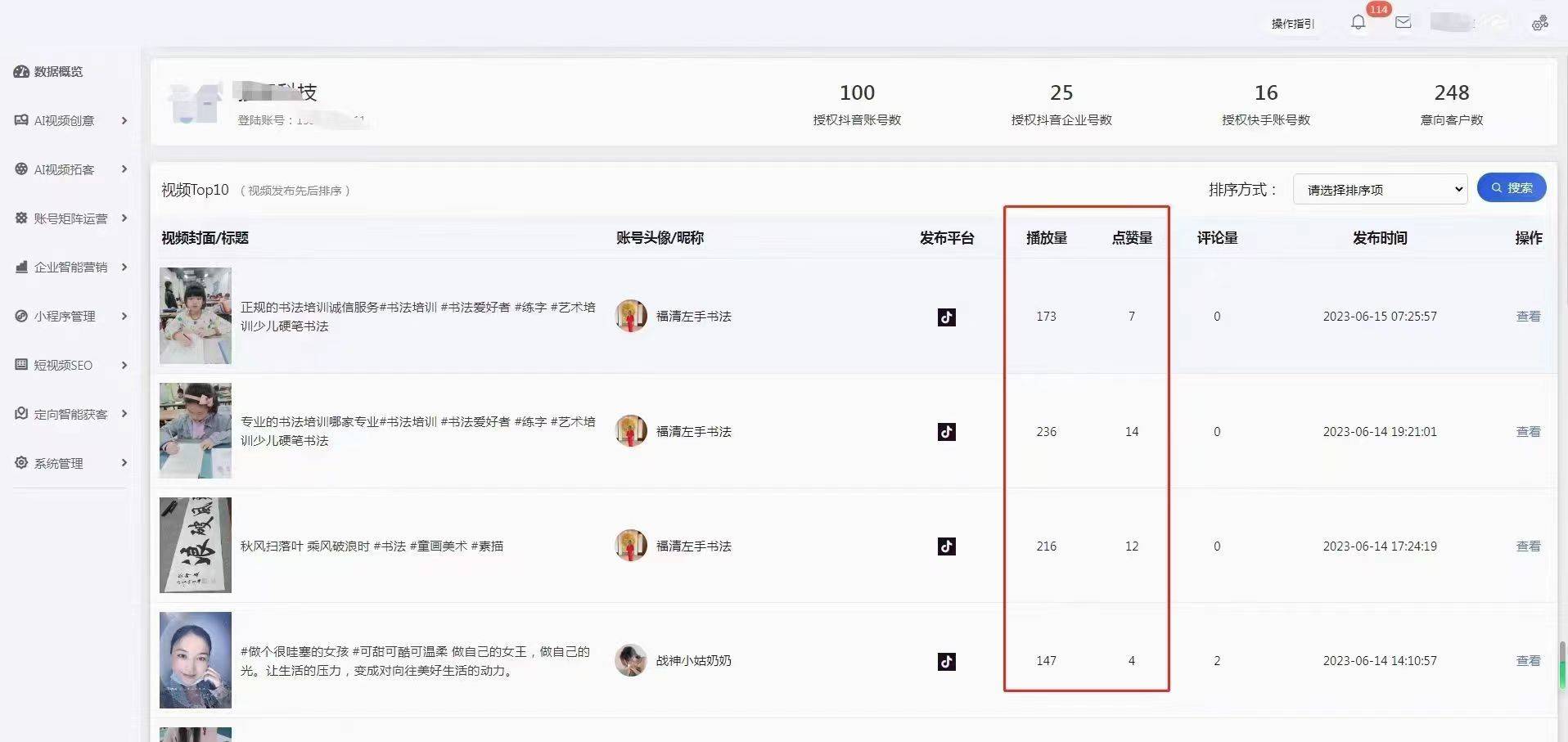Open the 请选择排序项 sort dropdown

click(x=1381, y=189)
